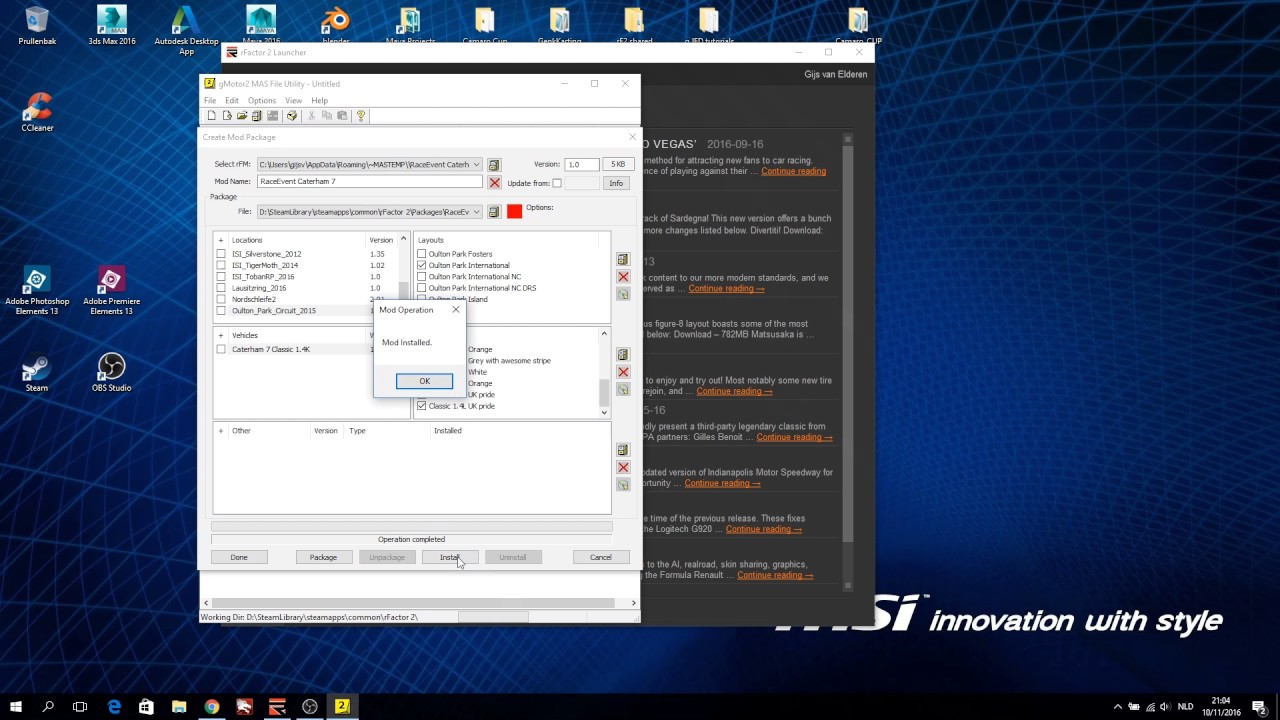Click the browse icon next to Package File
The width and height of the screenshot is (1280, 720).
pos(494,212)
